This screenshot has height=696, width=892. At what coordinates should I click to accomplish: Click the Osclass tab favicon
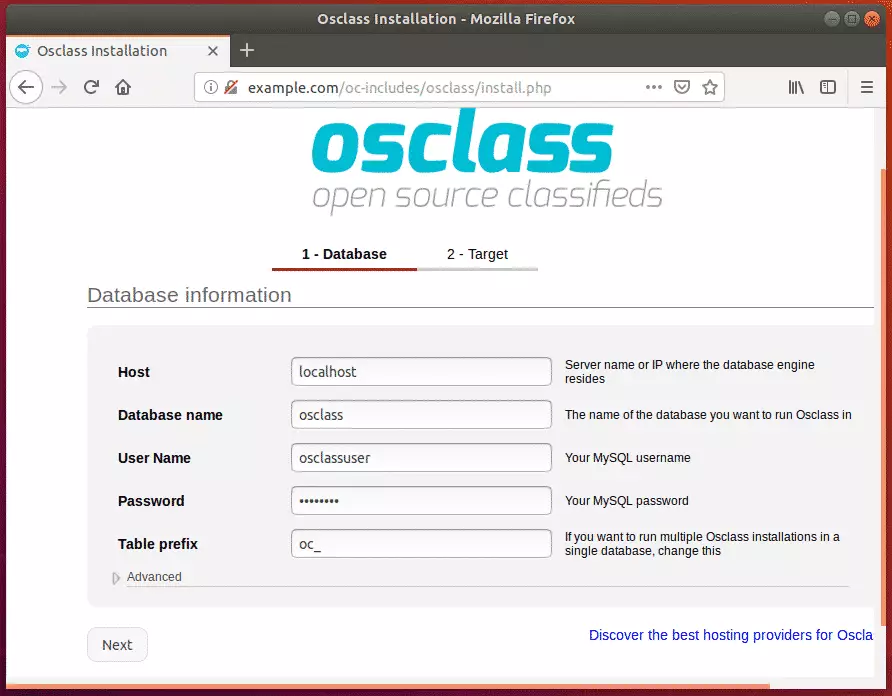pyautogui.click(x=23, y=51)
